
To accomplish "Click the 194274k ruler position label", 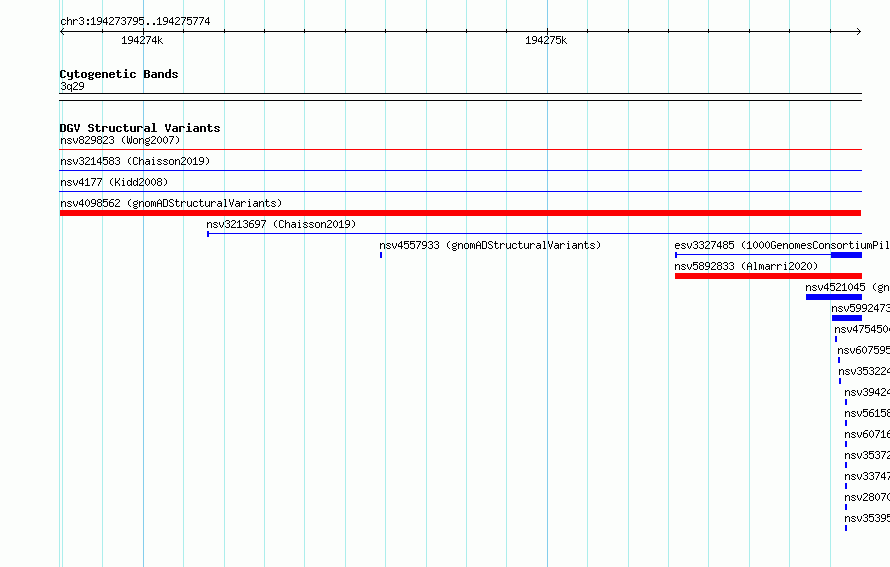I will pyautogui.click(x=142, y=40).
